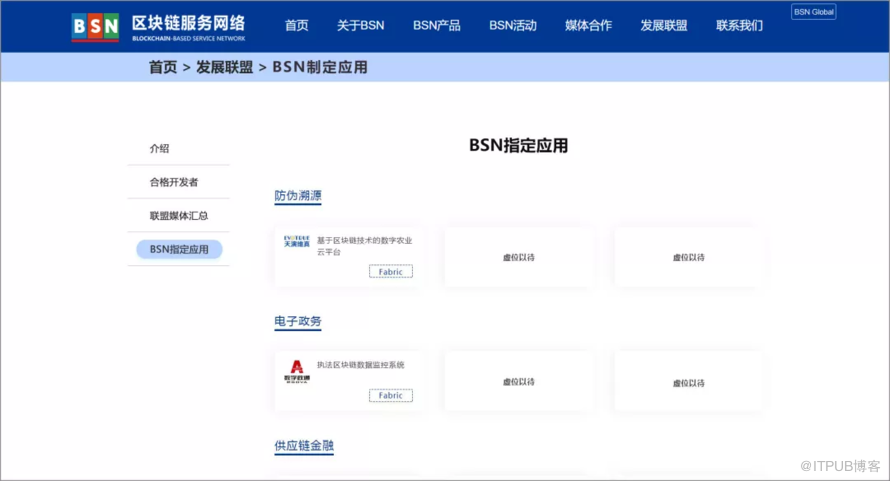Click the 数字政通 red A logo

click(x=296, y=371)
